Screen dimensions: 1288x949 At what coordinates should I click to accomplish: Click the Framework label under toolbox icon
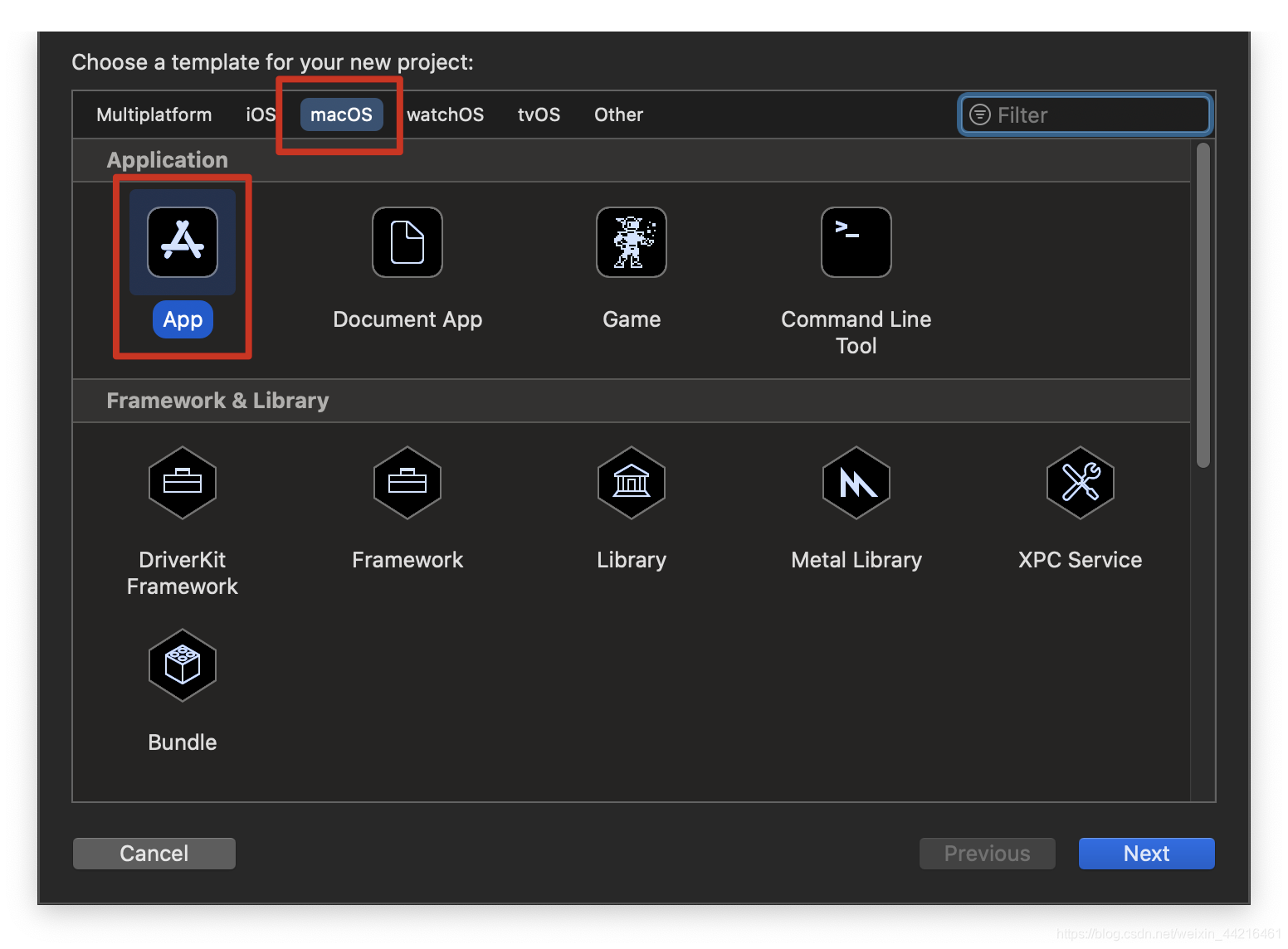point(407,560)
